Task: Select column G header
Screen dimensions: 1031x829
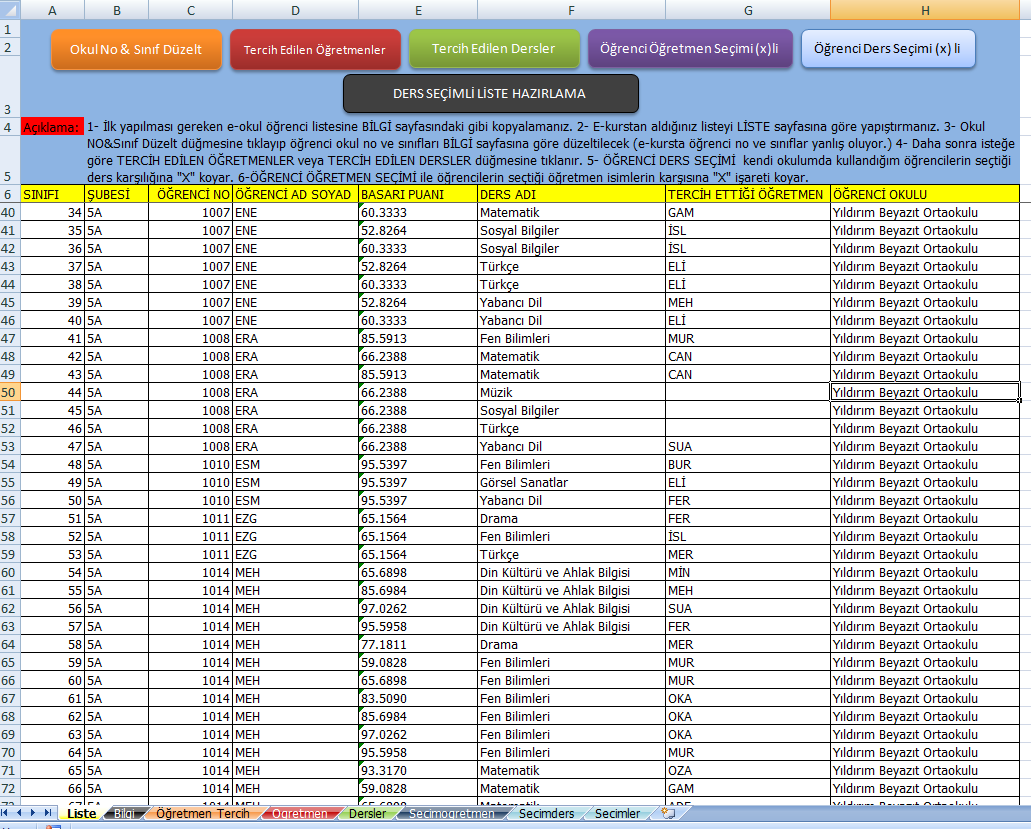Action: pyautogui.click(x=748, y=10)
